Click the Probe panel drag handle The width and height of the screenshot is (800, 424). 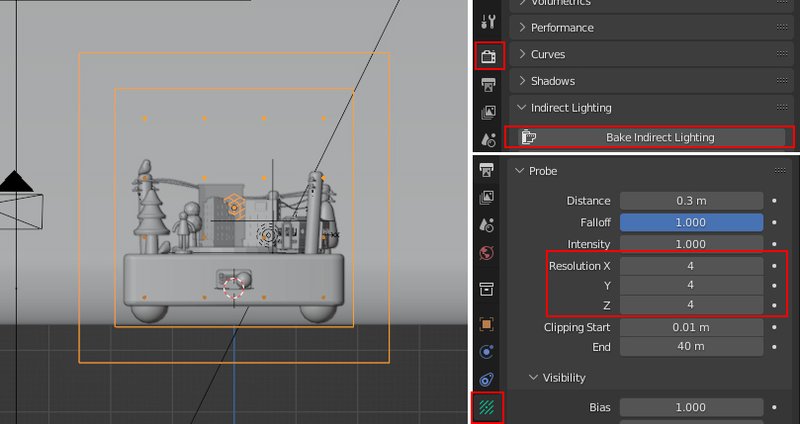coord(780,171)
